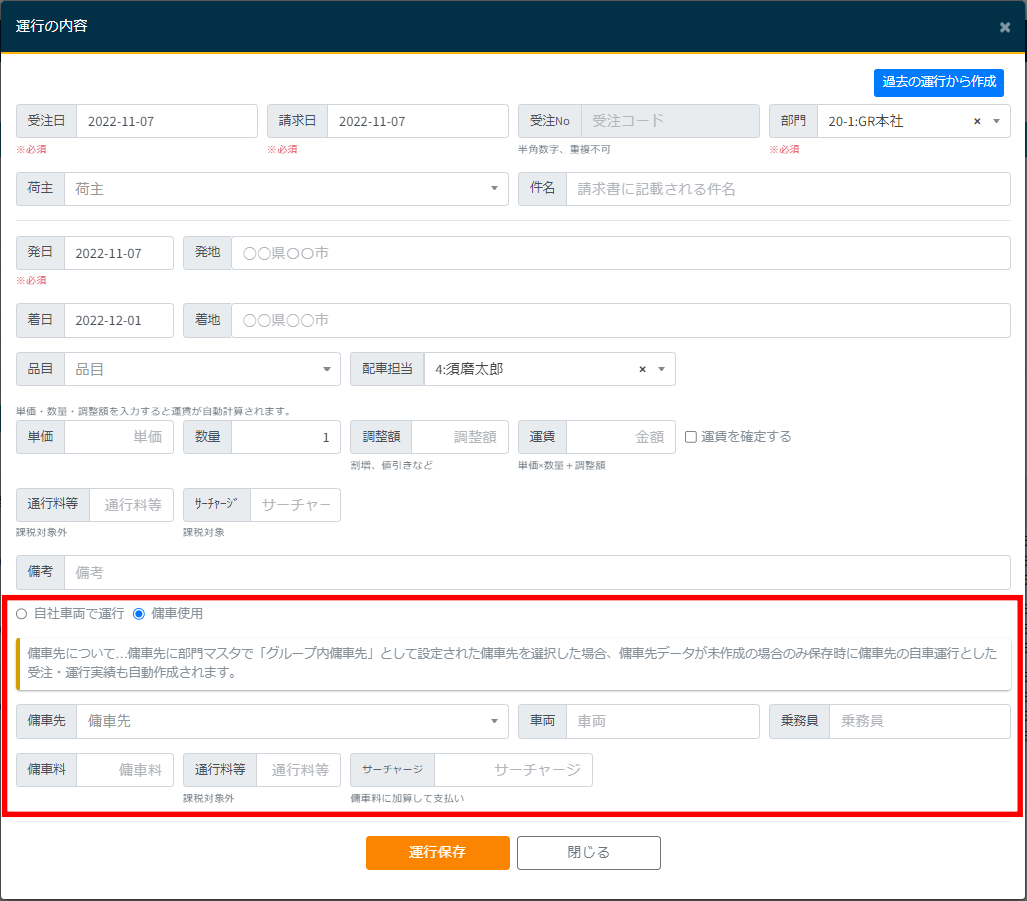Clear the 配車担当 selection with x icon
This screenshot has height=901, width=1027.
(x=642, y=369)
